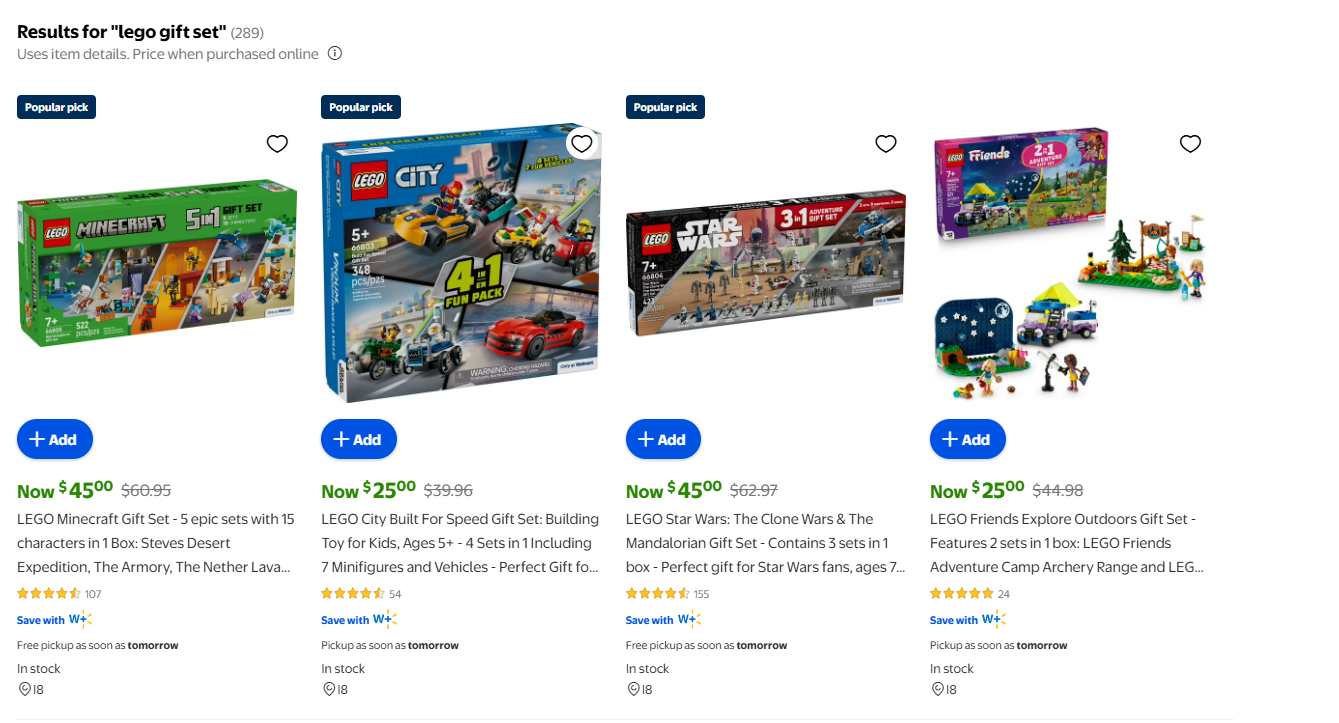The height and width of the screenshot is (723, 1339).
Task: Favorite the LEGO Minecraft Gift Set heart
Action: tap(277, 144)
